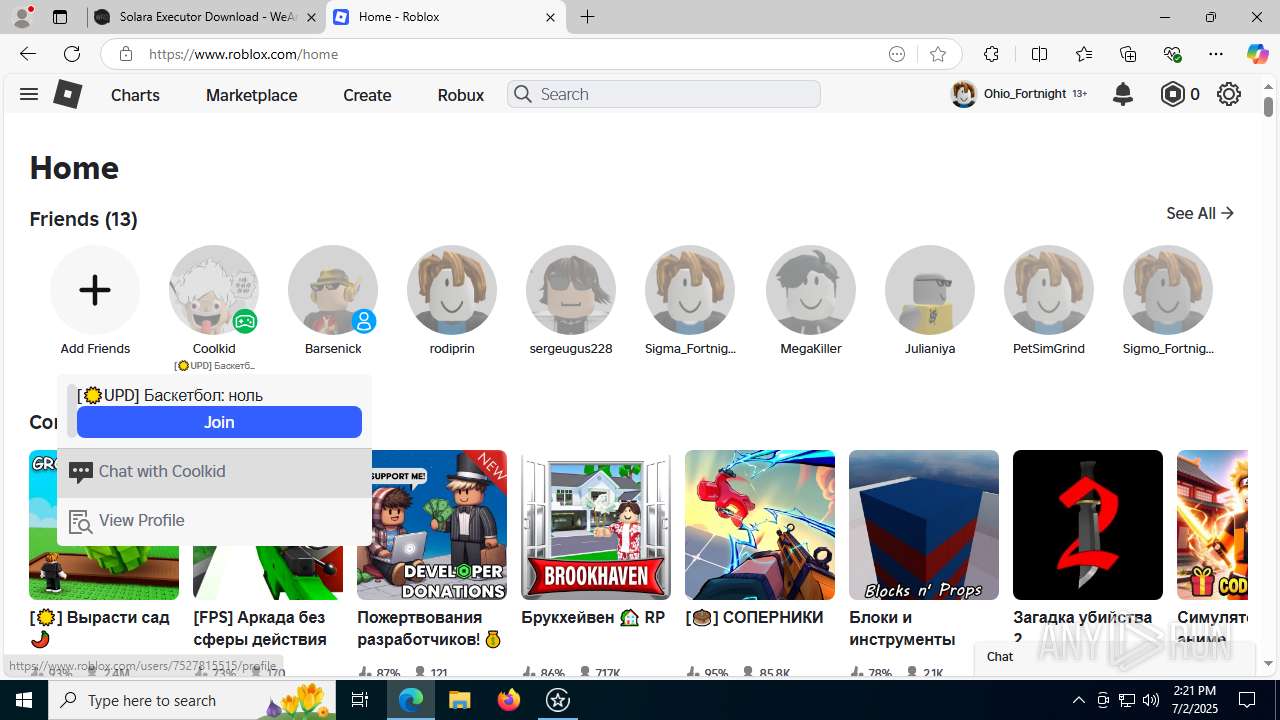Open Task View on taskbar
The width and height of the screenshot is (1280, 720).
pyautogui.click(x=360, y=700)
